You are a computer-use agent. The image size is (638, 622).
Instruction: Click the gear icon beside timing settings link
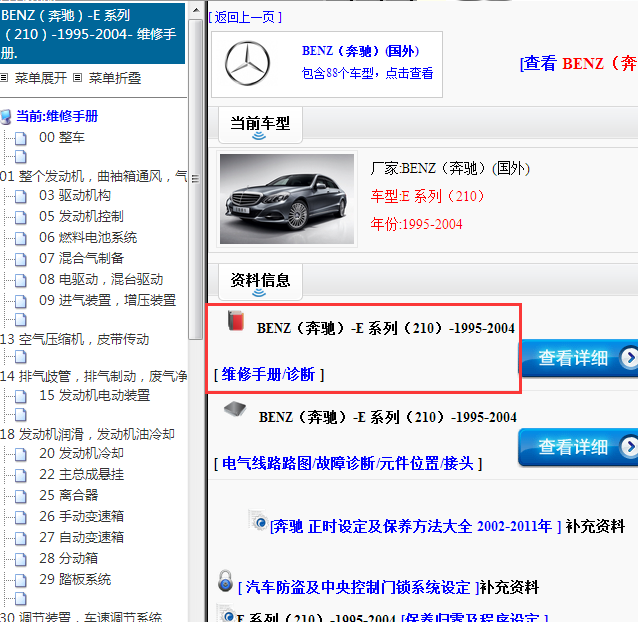click(259, 521)
